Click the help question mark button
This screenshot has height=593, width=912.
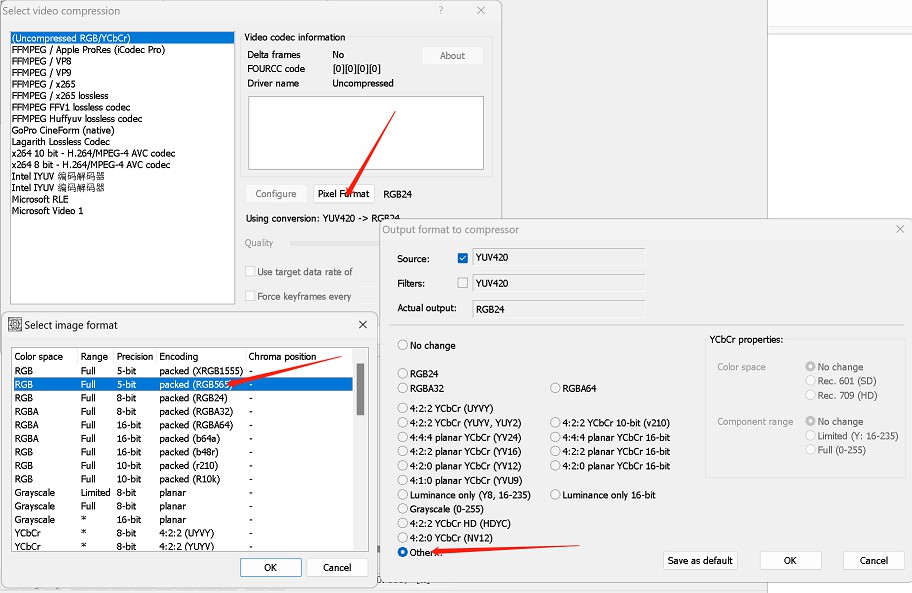(x=441, y=10)
